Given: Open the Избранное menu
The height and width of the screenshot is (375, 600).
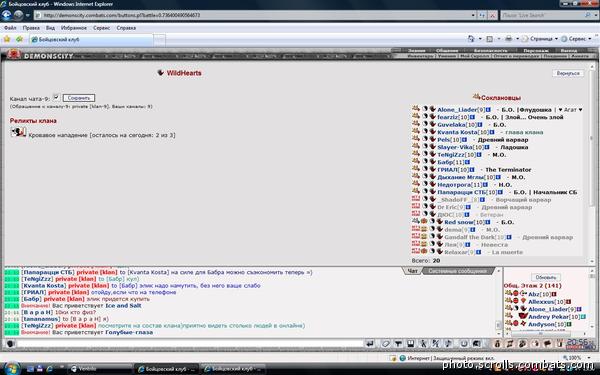Looking at the screenshot, I should click(74, 28).
